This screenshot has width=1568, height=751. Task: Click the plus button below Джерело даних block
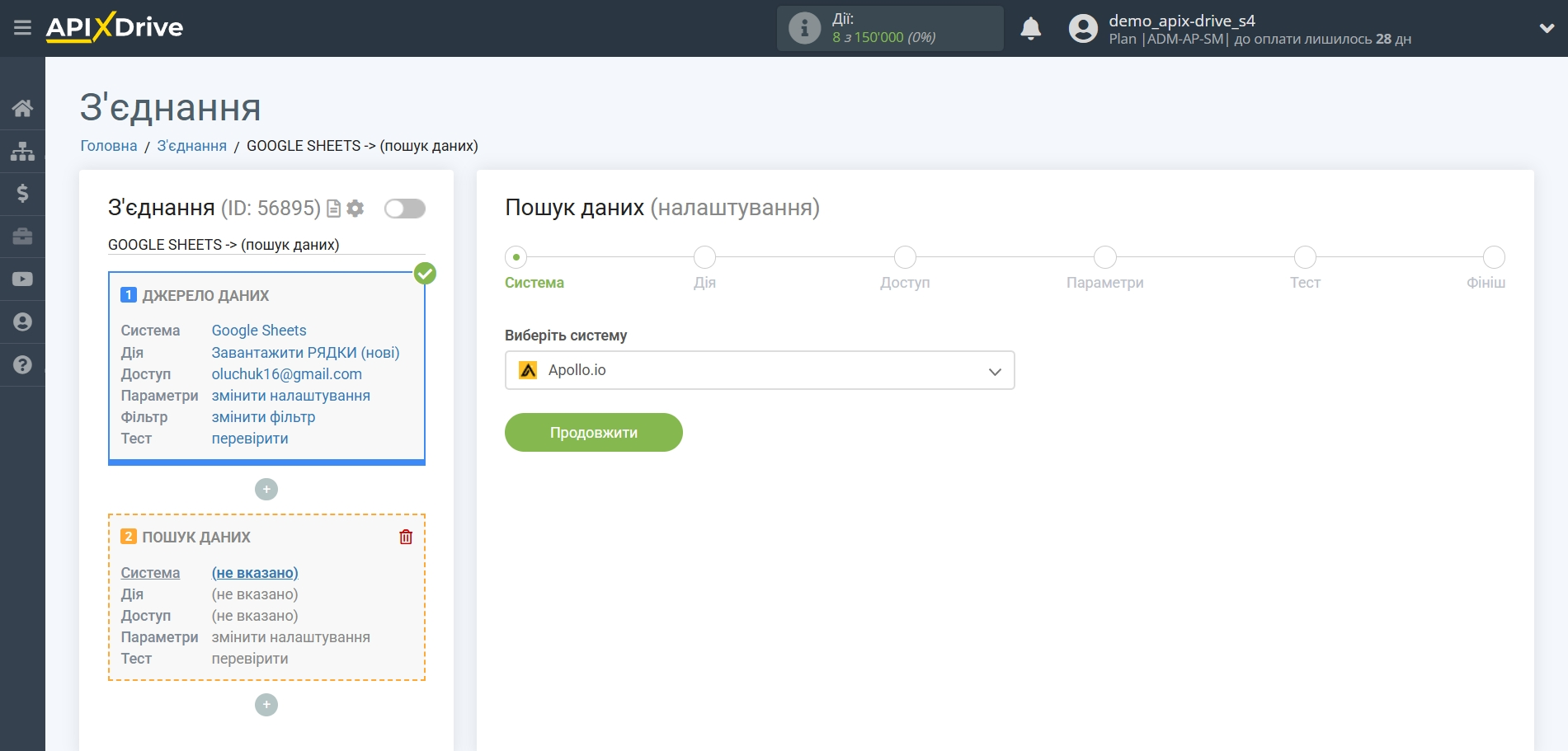tap(266, 489)
